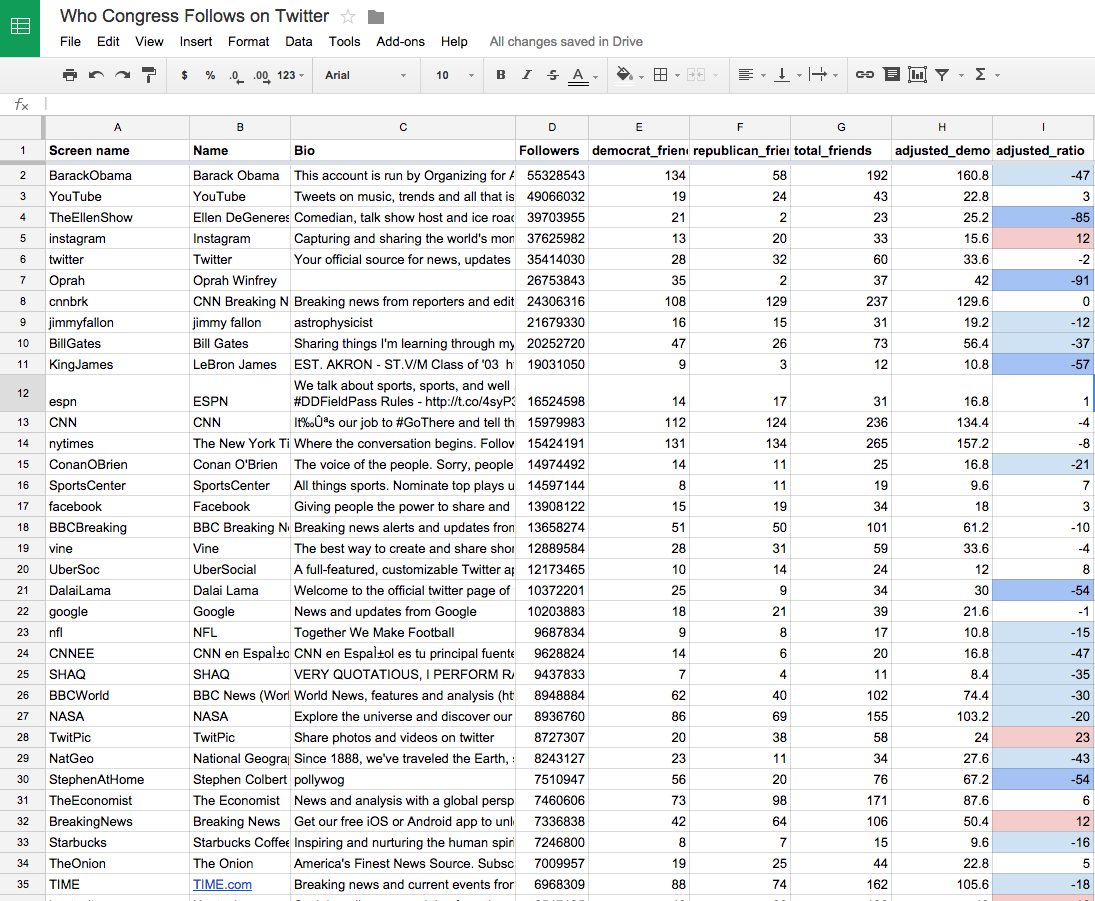Screen dimensions: 1095x901
Task: Click the Filter funnel icon
Action: pyautogui.click(x=942, y=75)
